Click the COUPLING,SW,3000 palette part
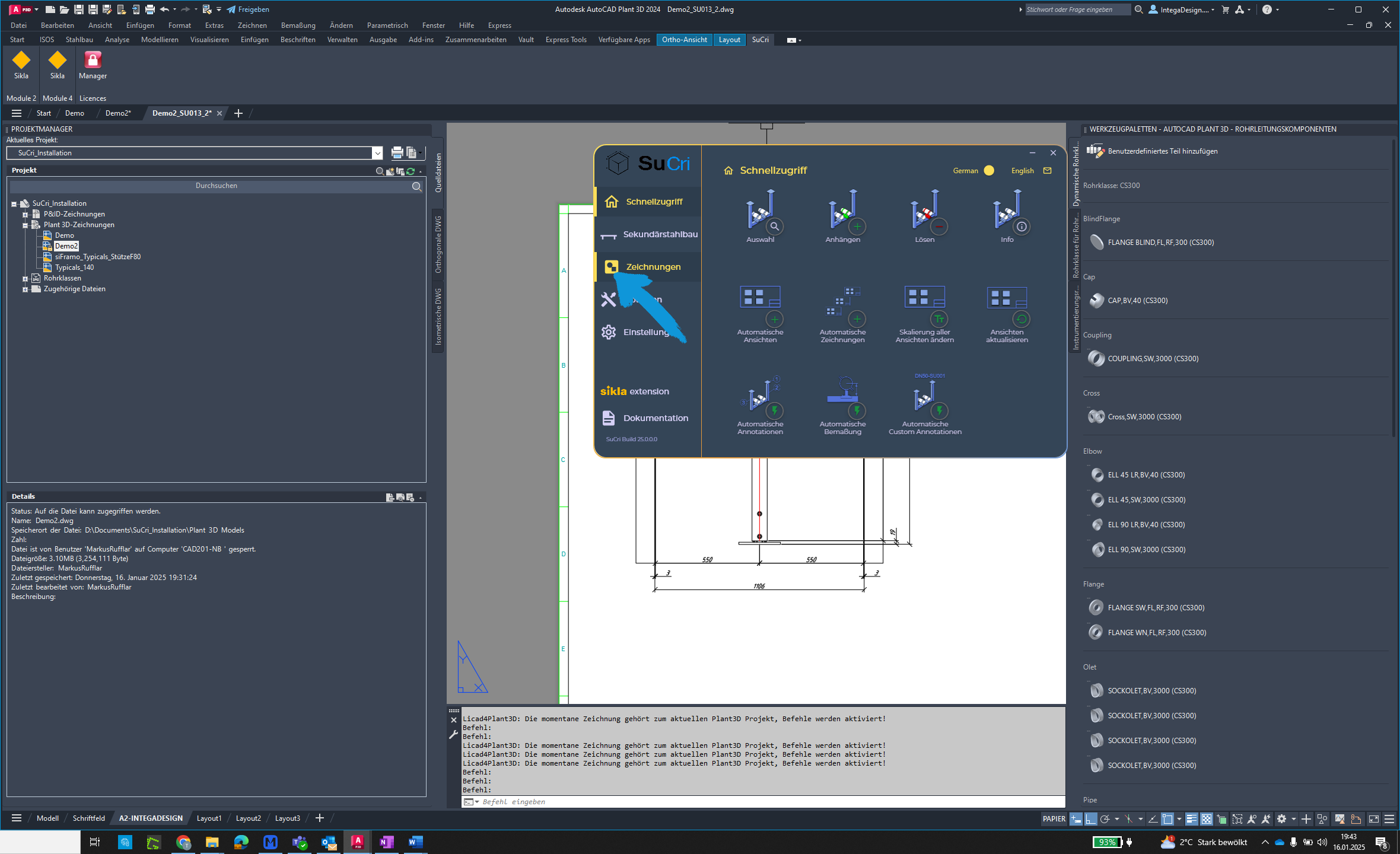This screenshot has height=854, width=1400. (1144, 358)
